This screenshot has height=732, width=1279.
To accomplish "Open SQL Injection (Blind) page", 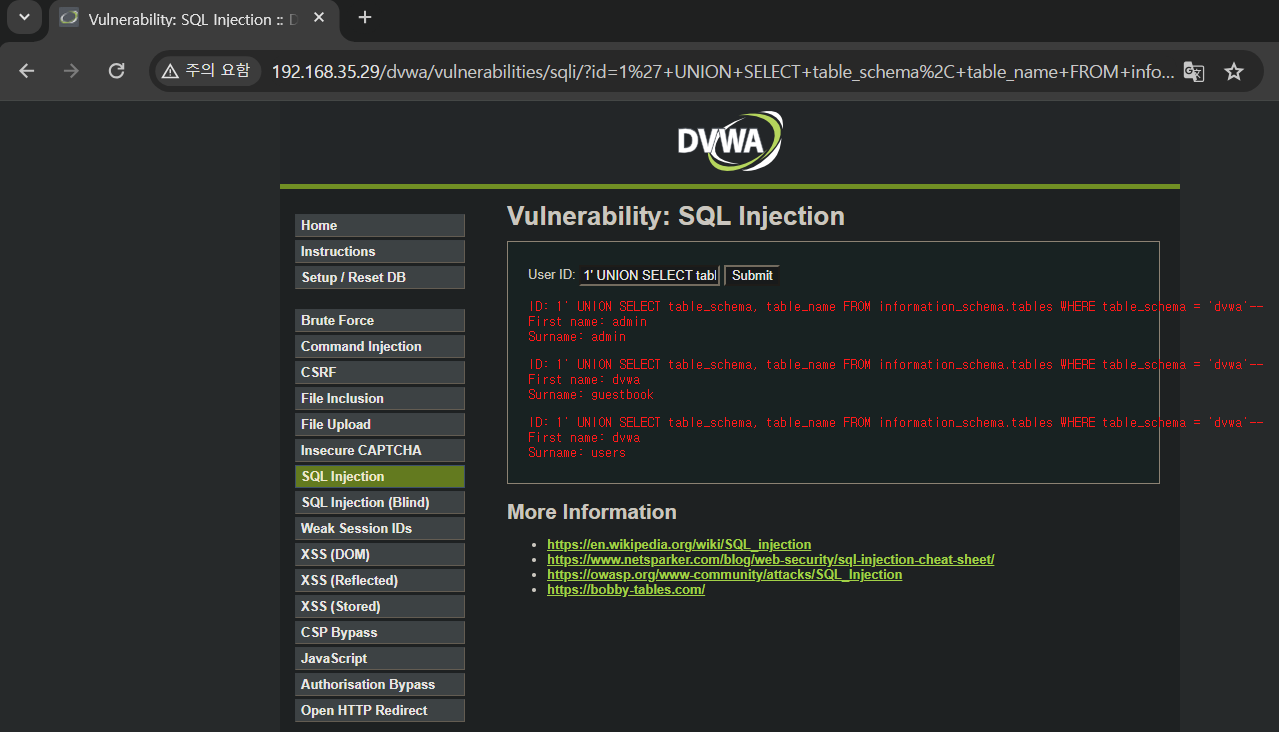I will (x=380, y=502).
